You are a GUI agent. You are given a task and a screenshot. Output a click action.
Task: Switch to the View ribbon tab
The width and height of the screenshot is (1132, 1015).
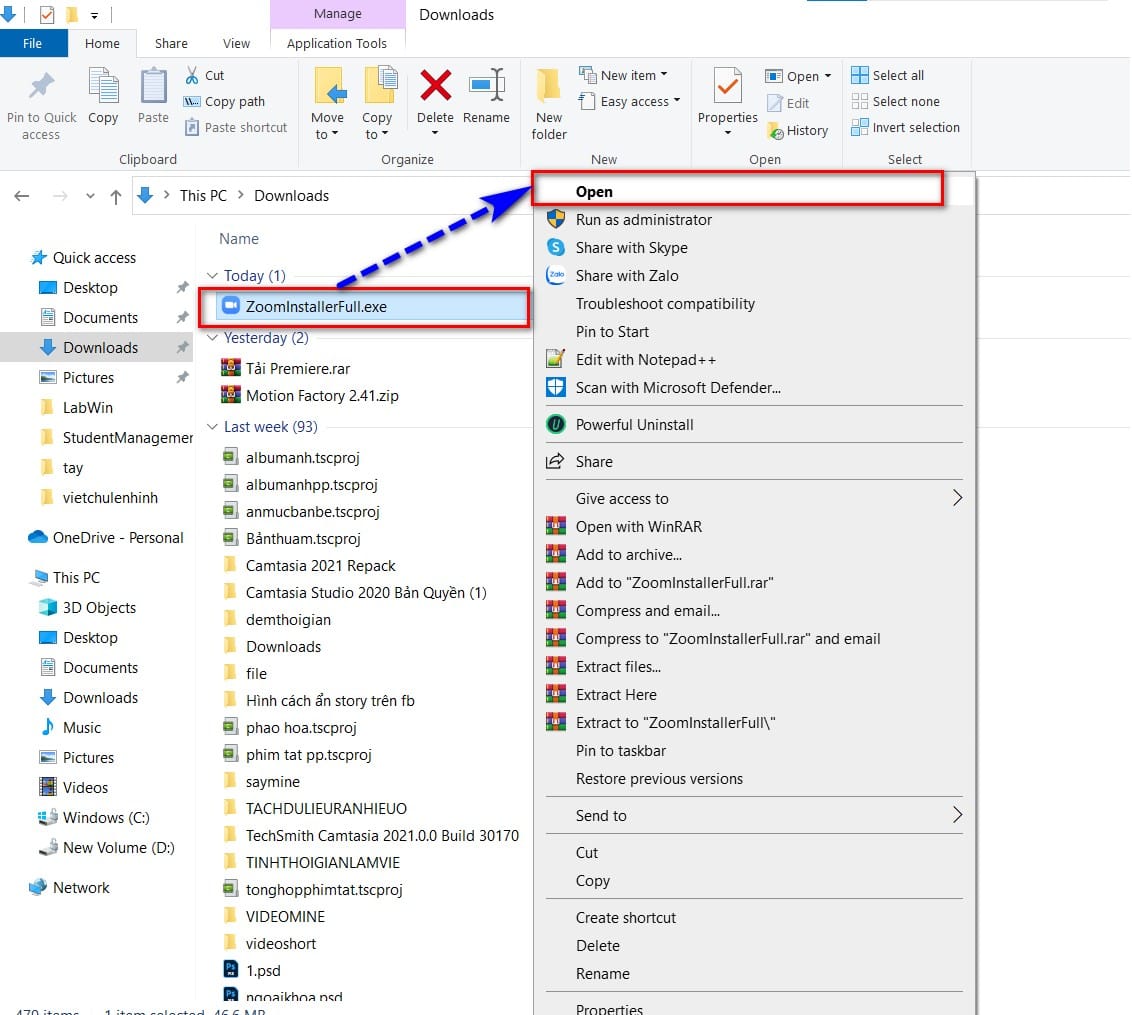[x=236, y=43]
